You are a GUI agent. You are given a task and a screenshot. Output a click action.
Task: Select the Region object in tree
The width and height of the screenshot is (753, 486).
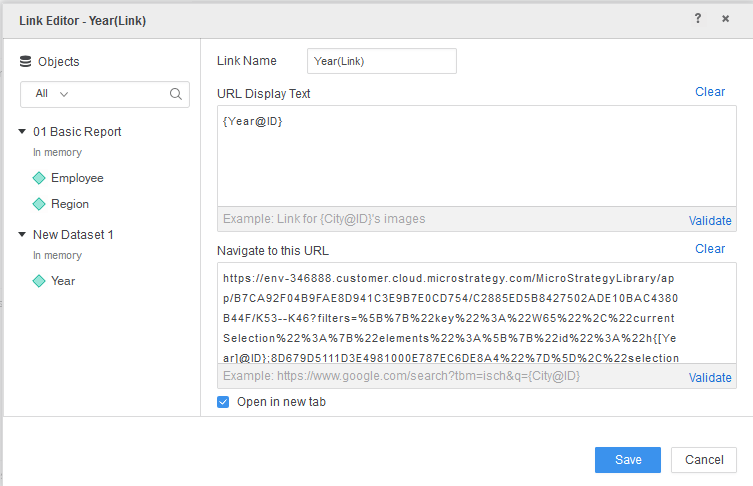coord(70,204)
